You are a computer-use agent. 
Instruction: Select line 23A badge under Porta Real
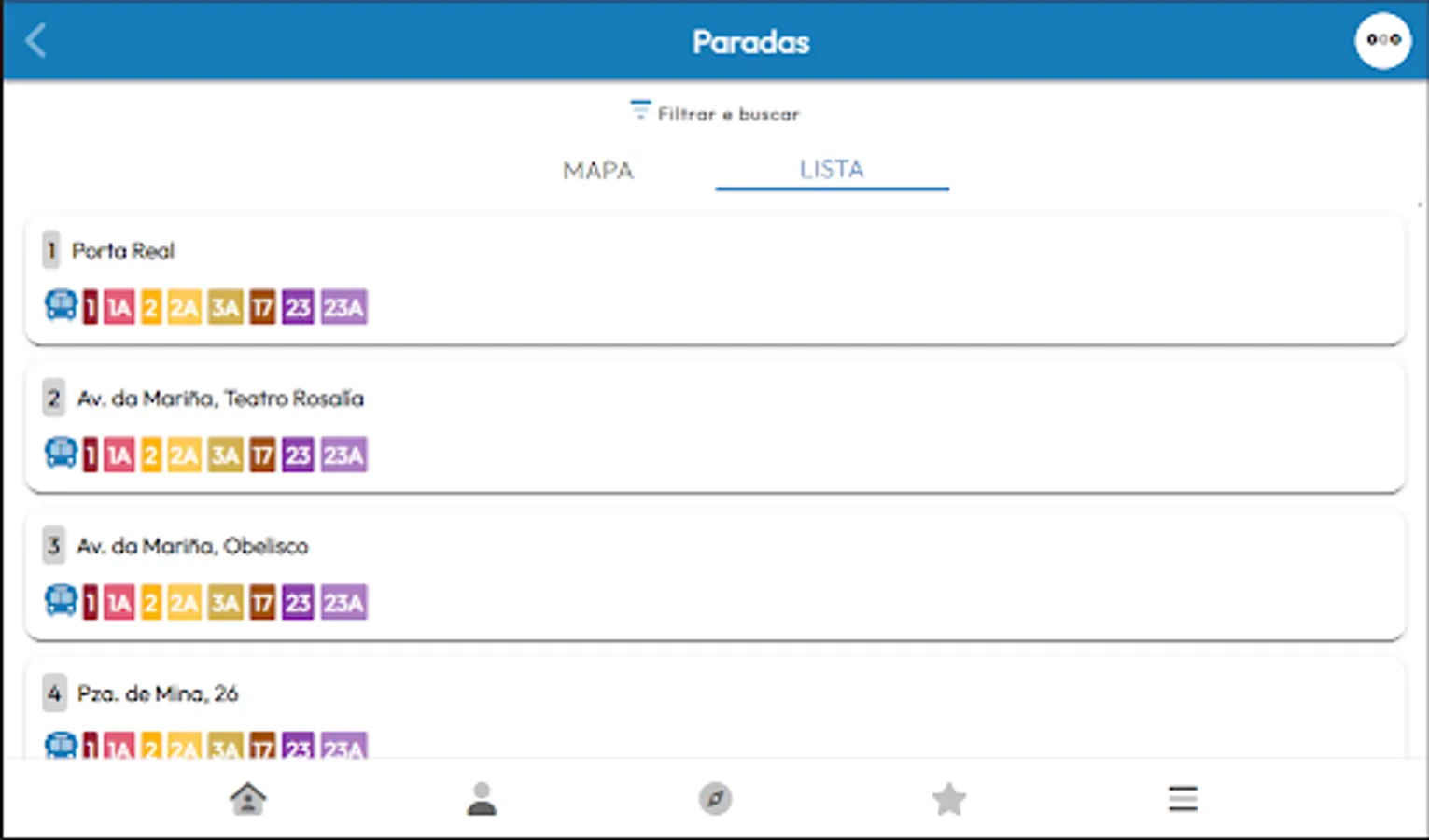click(343, 307)
